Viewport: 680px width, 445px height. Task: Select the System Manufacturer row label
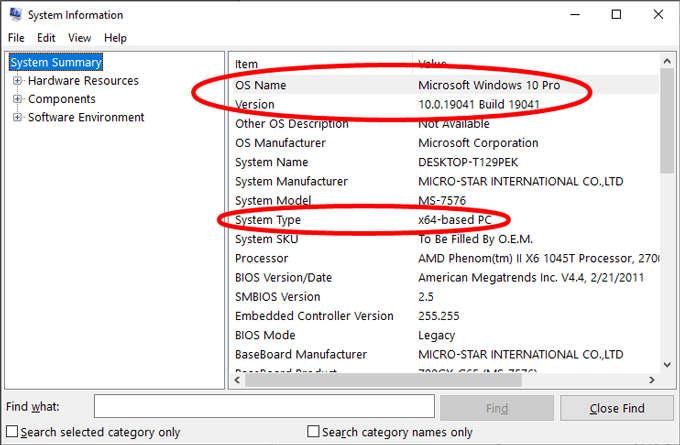(291, 181)
